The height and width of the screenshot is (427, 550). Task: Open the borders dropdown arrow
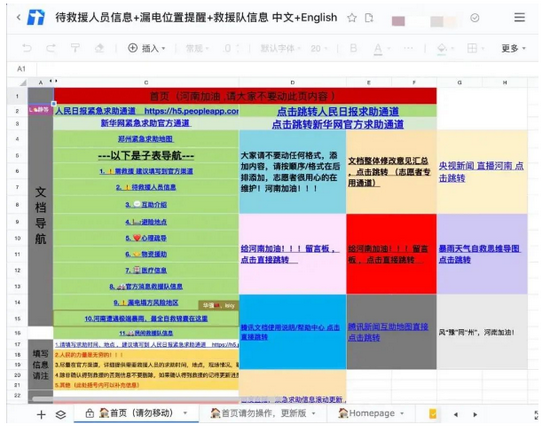pos(483,48)
